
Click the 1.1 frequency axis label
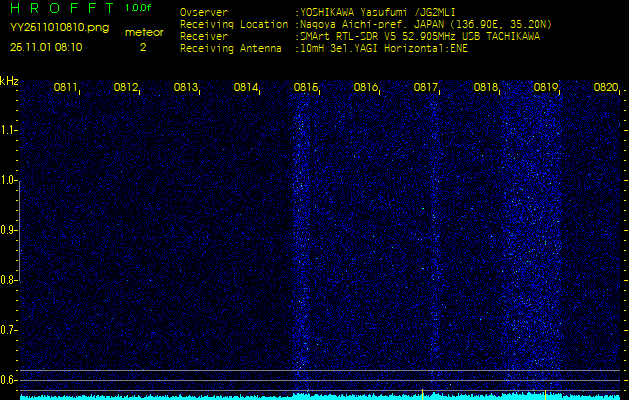coord(7,130)
